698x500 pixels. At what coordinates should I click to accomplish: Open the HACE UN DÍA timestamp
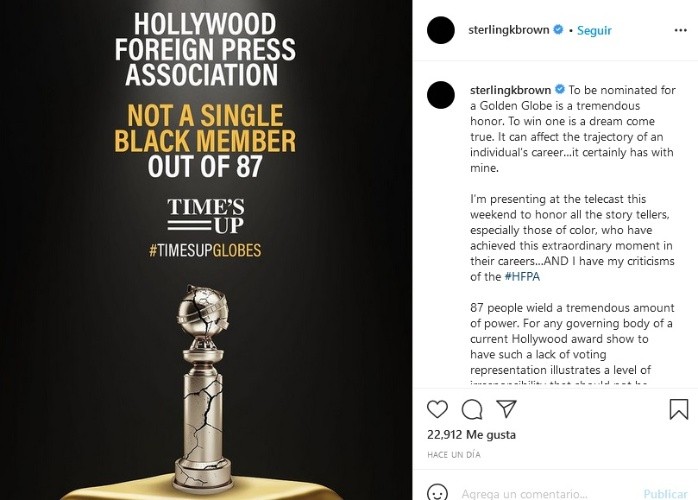pos(453,455)
